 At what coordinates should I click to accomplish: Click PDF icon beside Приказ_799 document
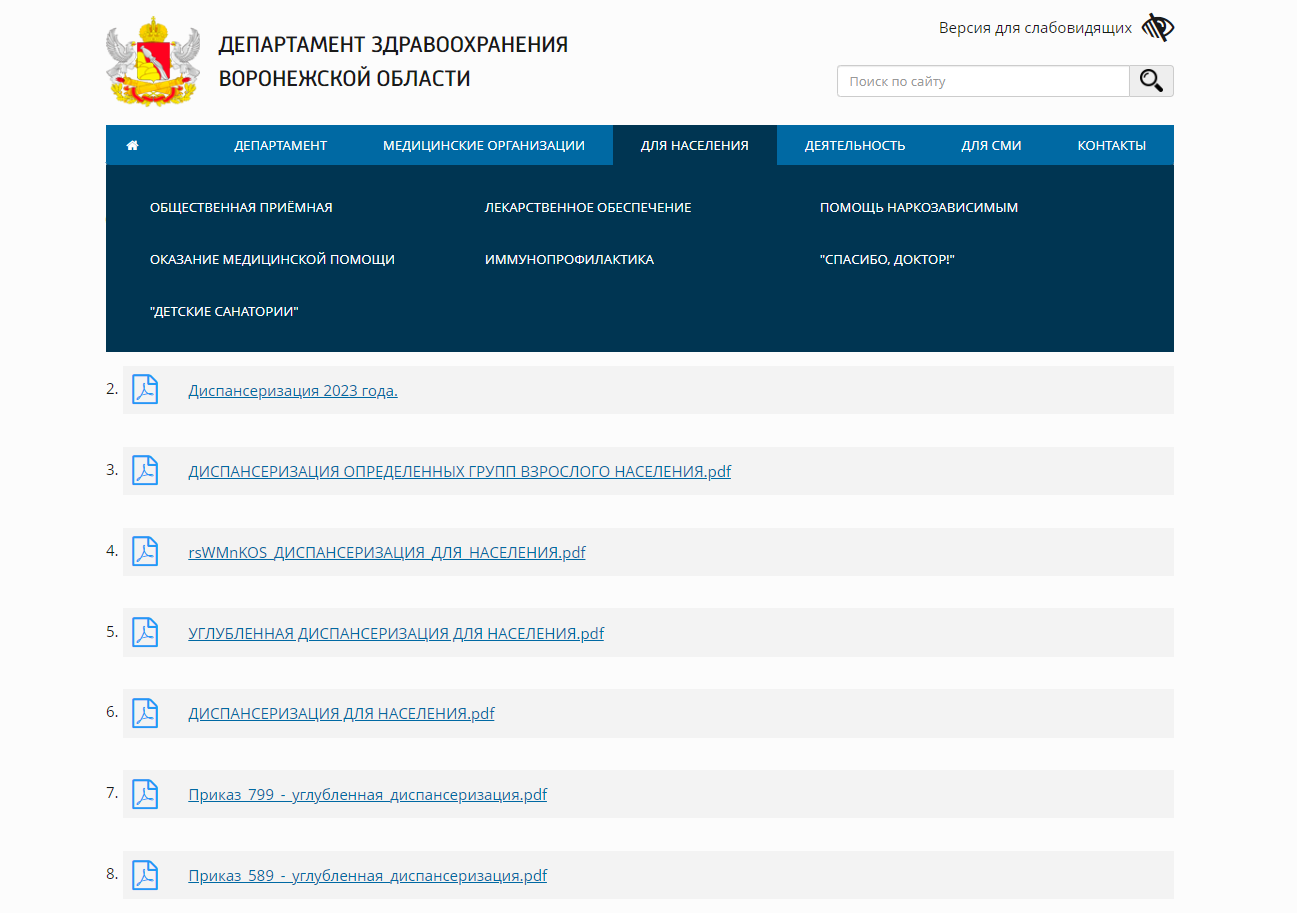click(x=146, y=794)
